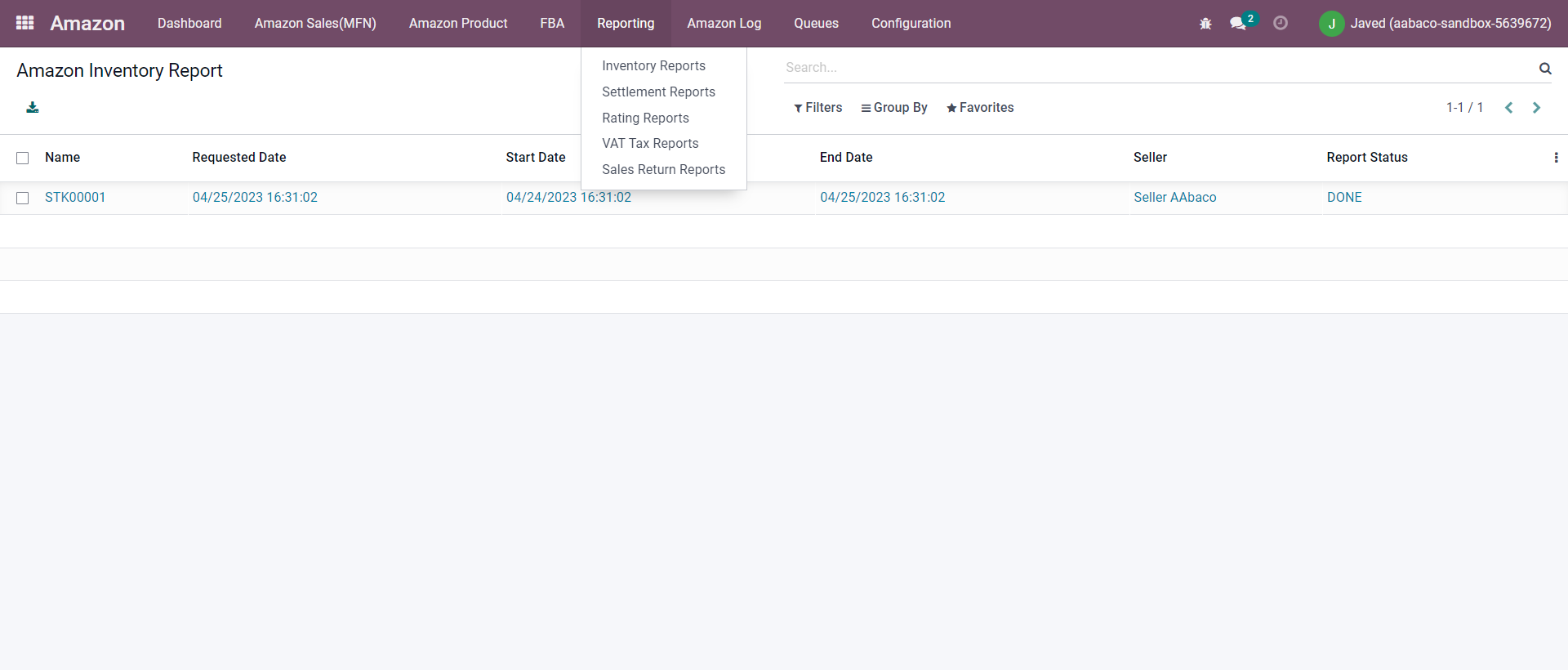Open the apps grid menu icon
Viewport: 1568px width, 670px height.
coord(25,23)
